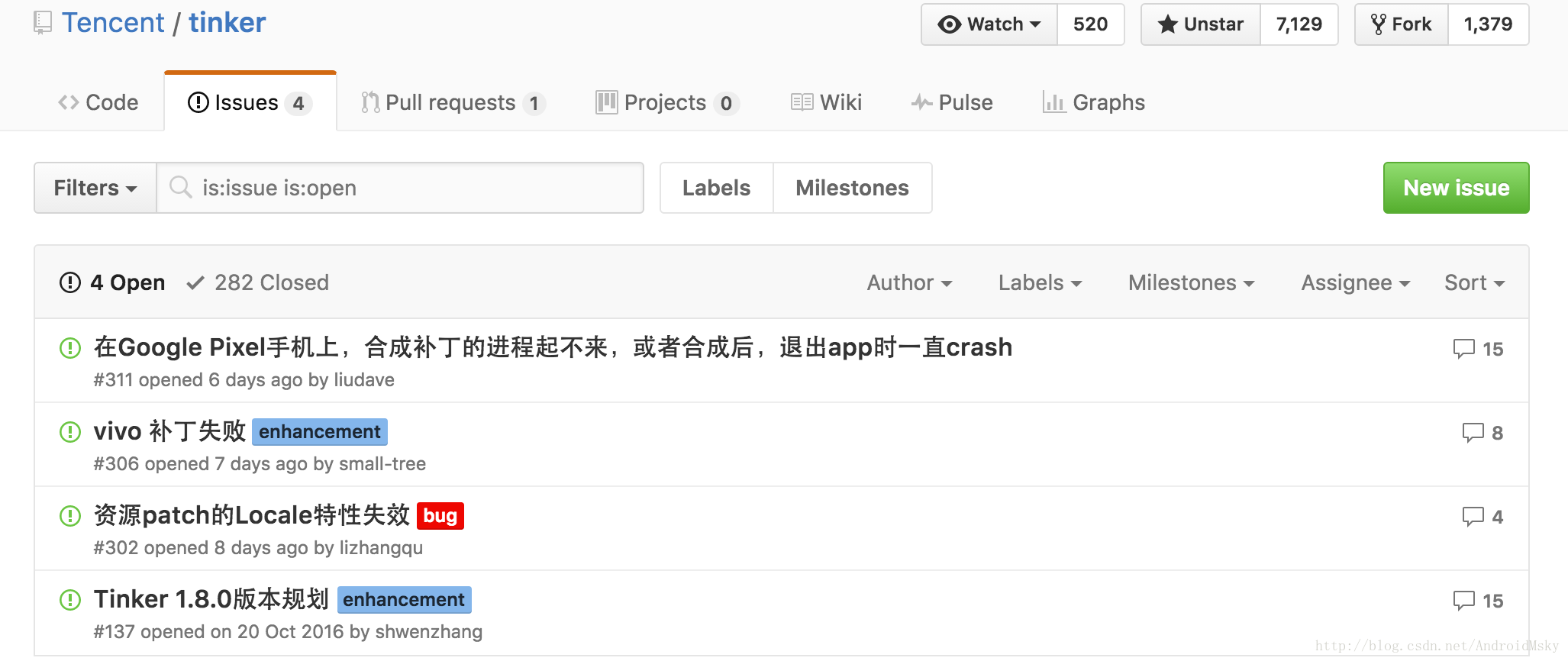Open the Graphs tab

click(1093, 102)
